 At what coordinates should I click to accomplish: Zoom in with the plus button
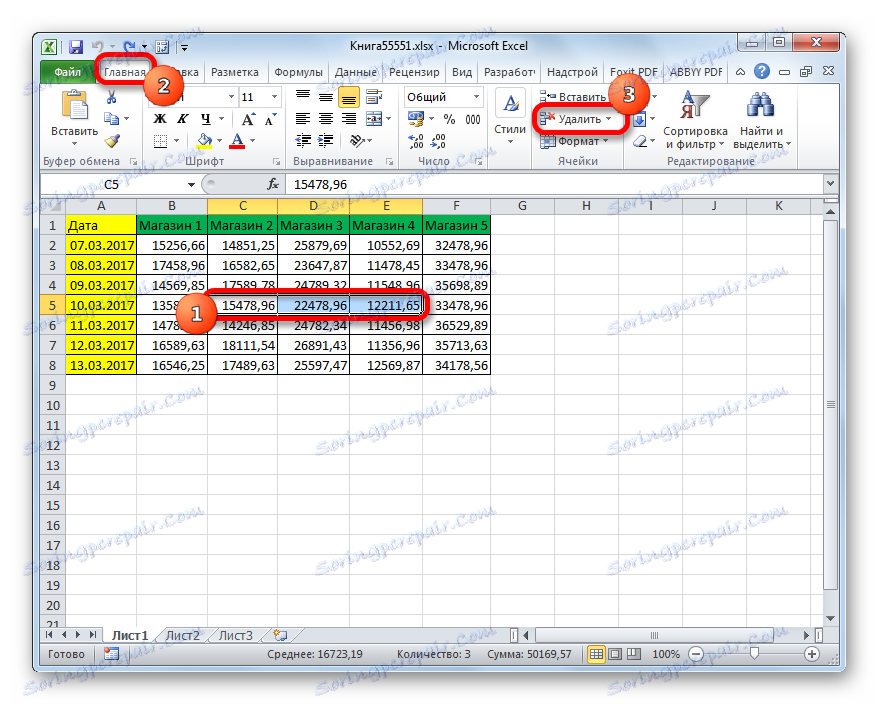811,653
